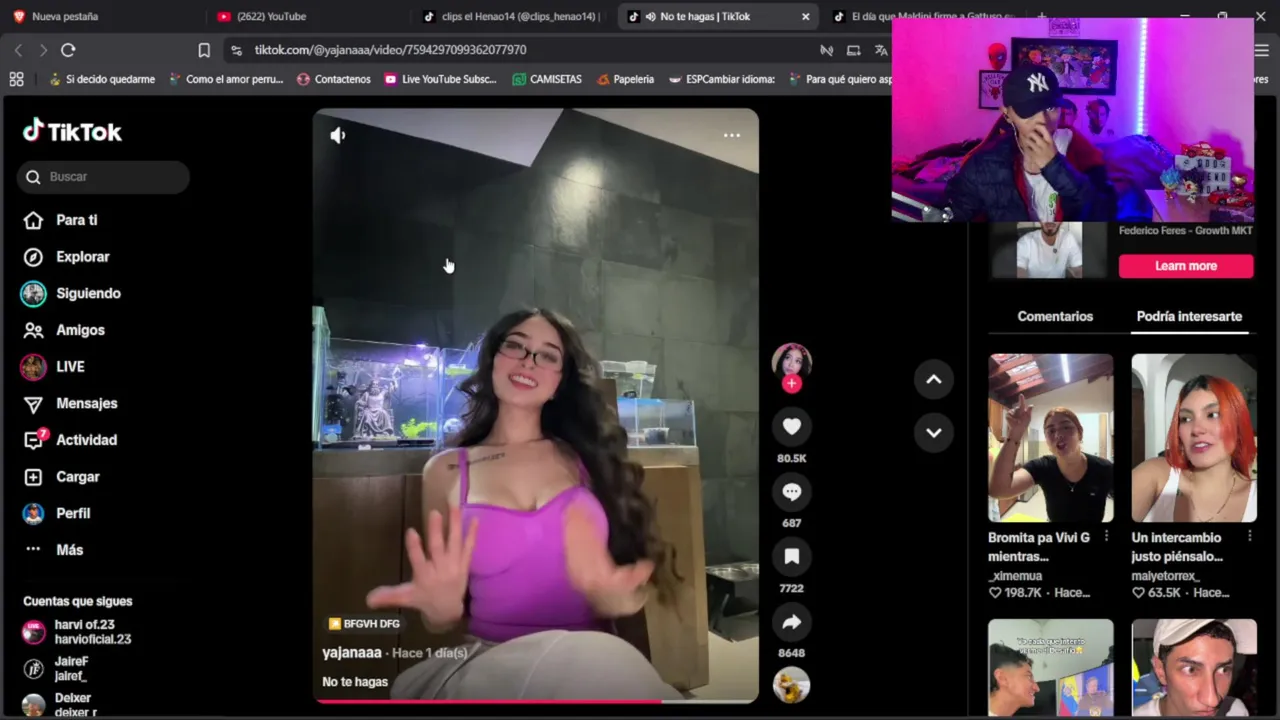Focus the Buscar search field
This screenshot has height=720, width=1280.
click(x=103, y=177)
